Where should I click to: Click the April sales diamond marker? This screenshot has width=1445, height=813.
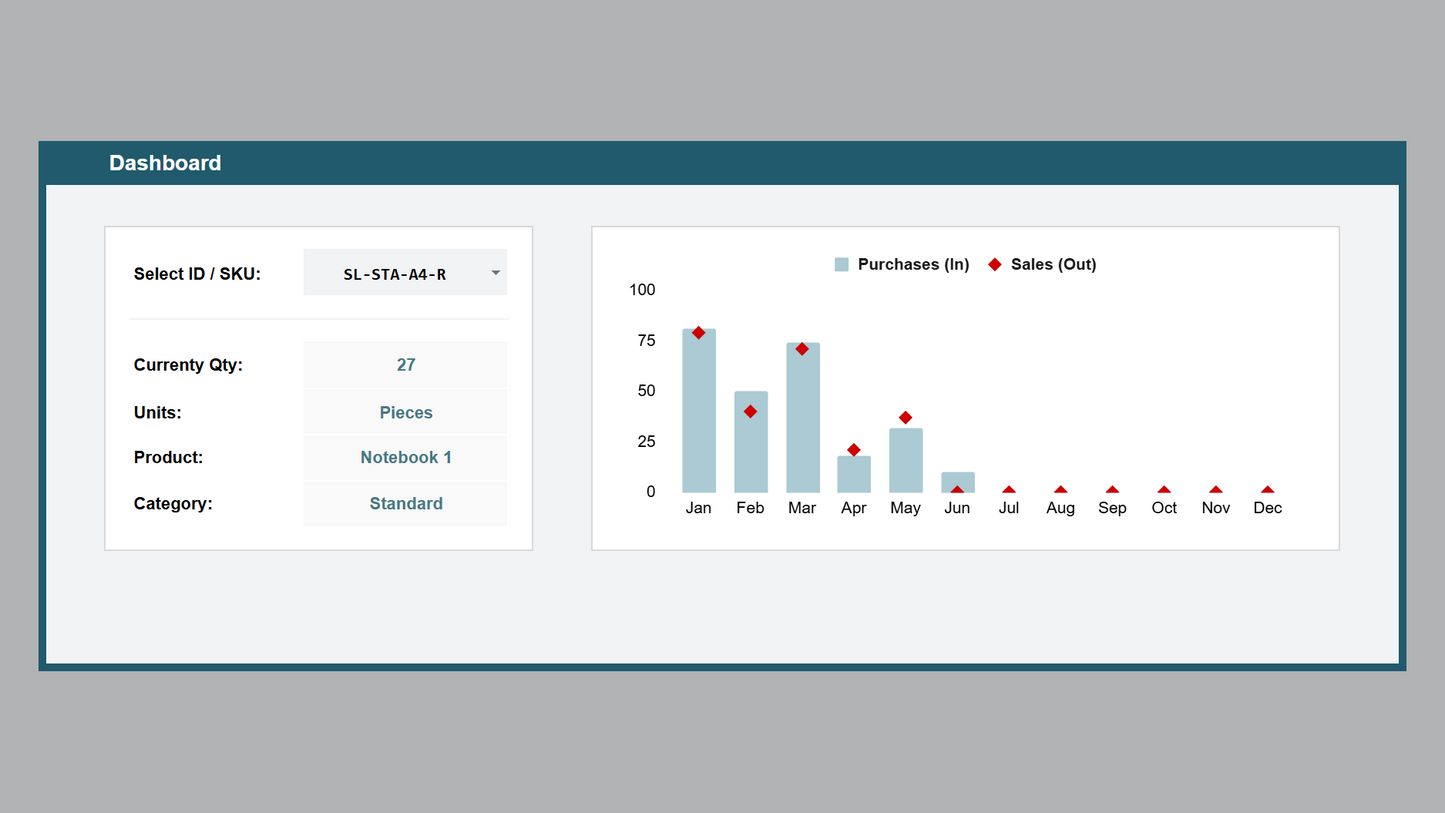[x=854, y=450]
